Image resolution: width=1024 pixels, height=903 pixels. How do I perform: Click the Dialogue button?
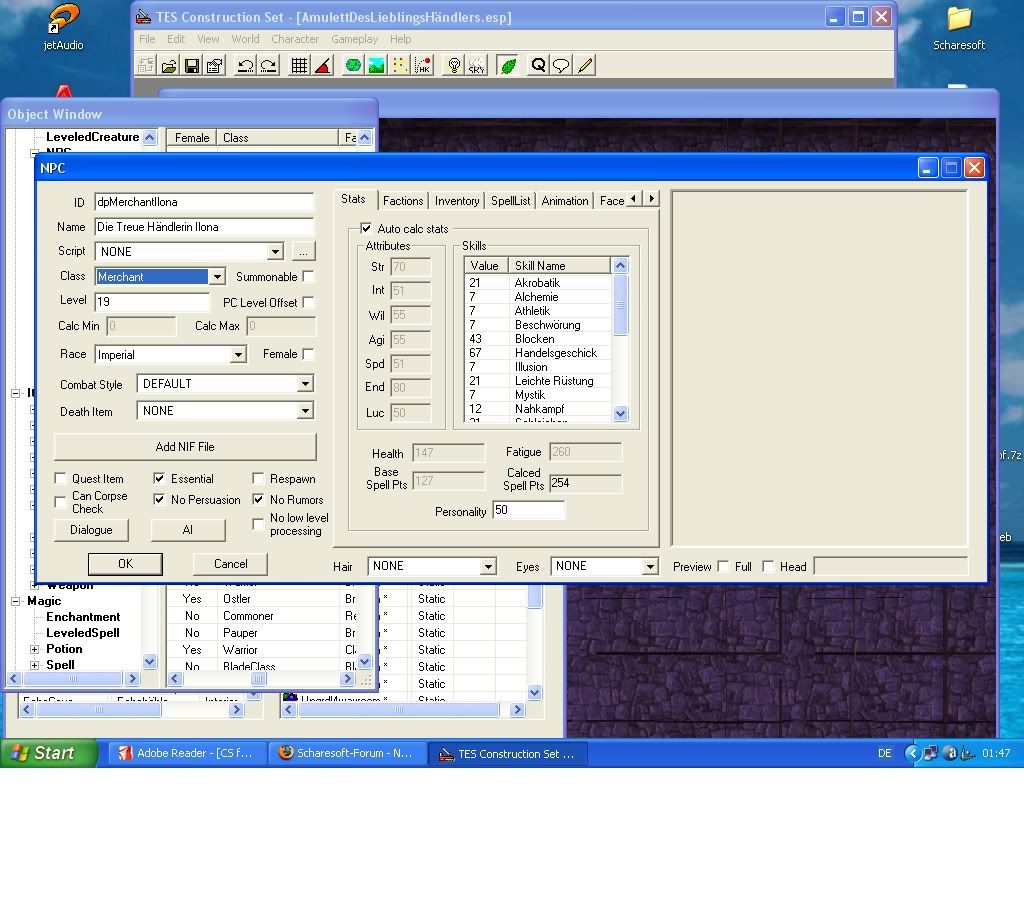(91, 530)
